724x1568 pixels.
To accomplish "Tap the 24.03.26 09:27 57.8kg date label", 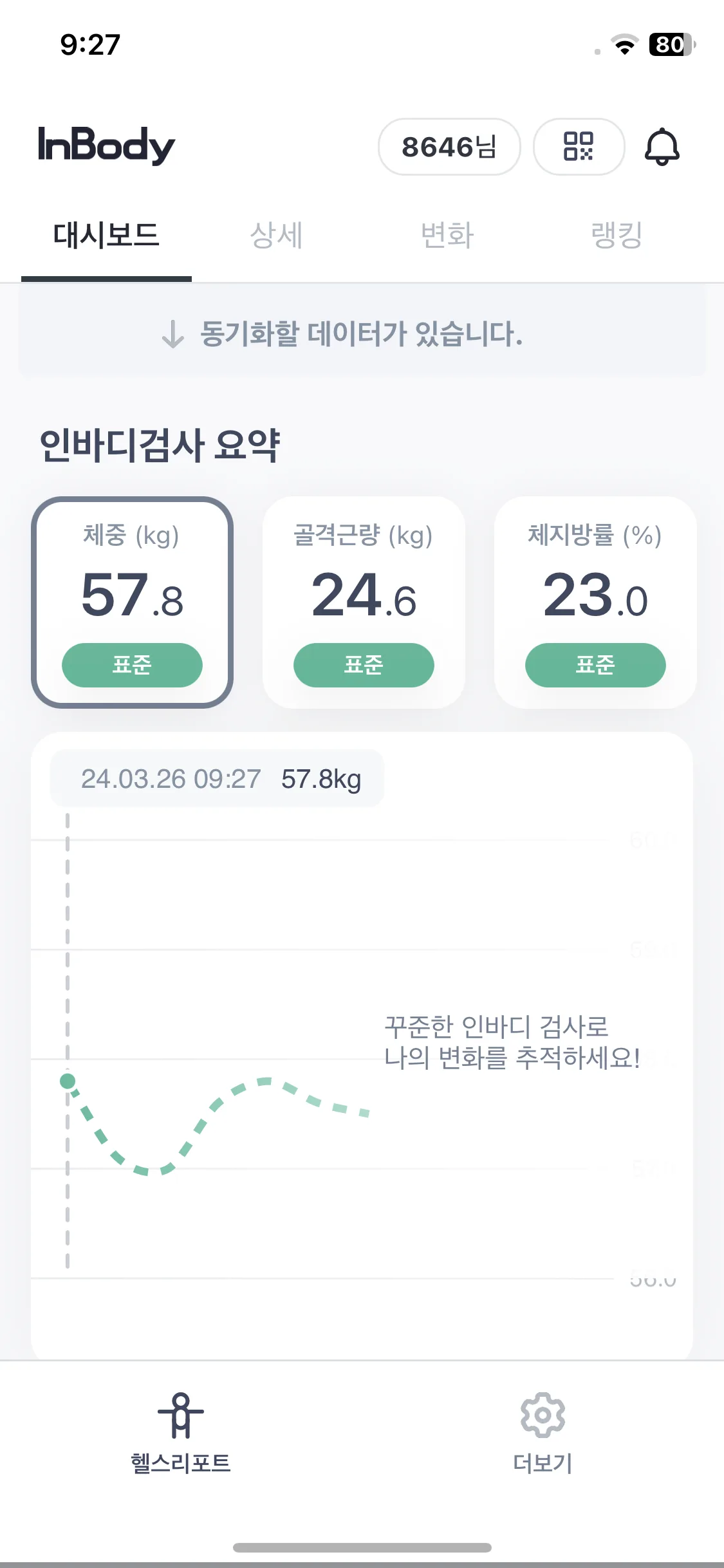I will (217, 779).
